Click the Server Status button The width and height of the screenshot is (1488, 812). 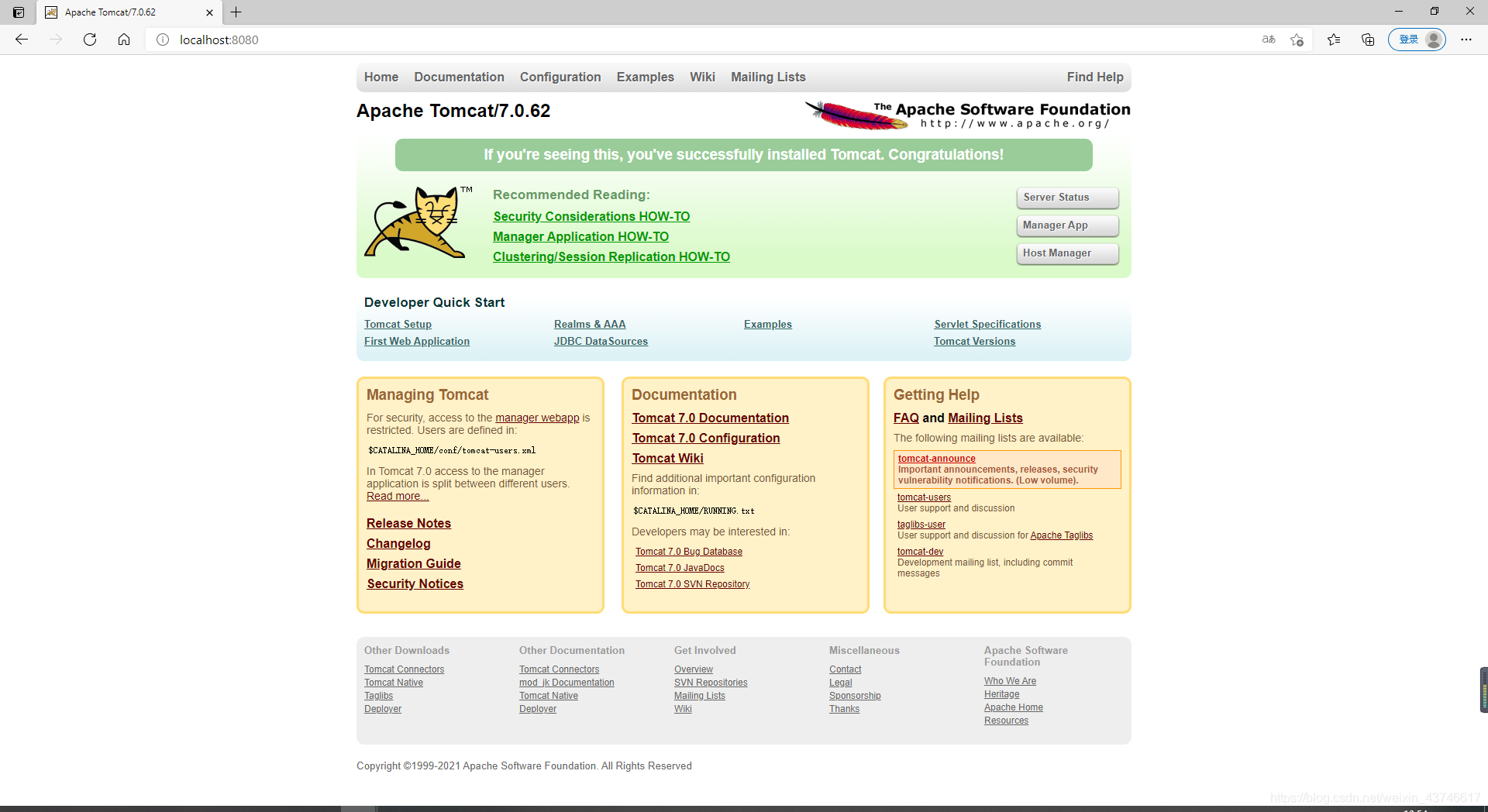pyautogui.click(x=1068, y=198)
